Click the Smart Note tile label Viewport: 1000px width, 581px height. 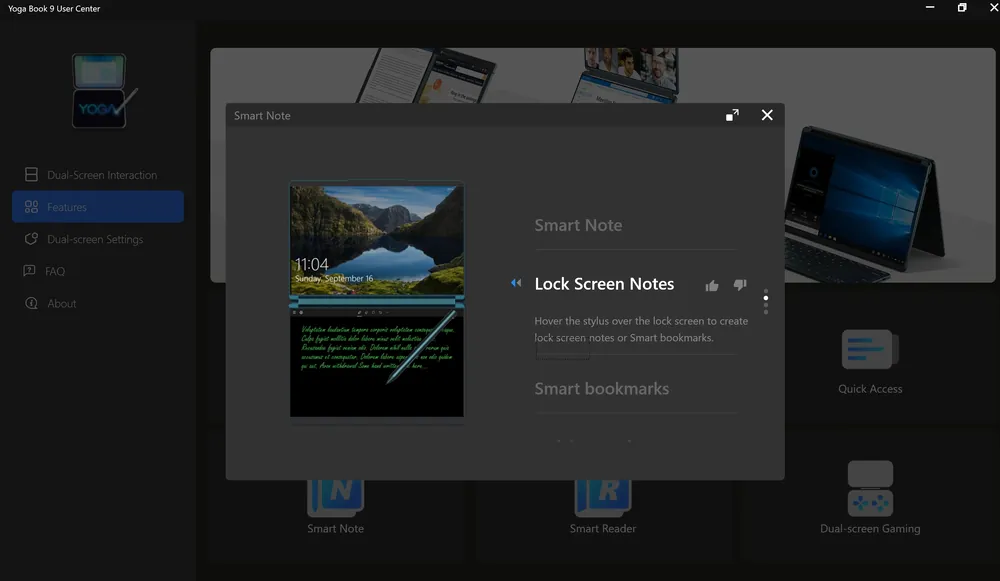coord(335,529)
